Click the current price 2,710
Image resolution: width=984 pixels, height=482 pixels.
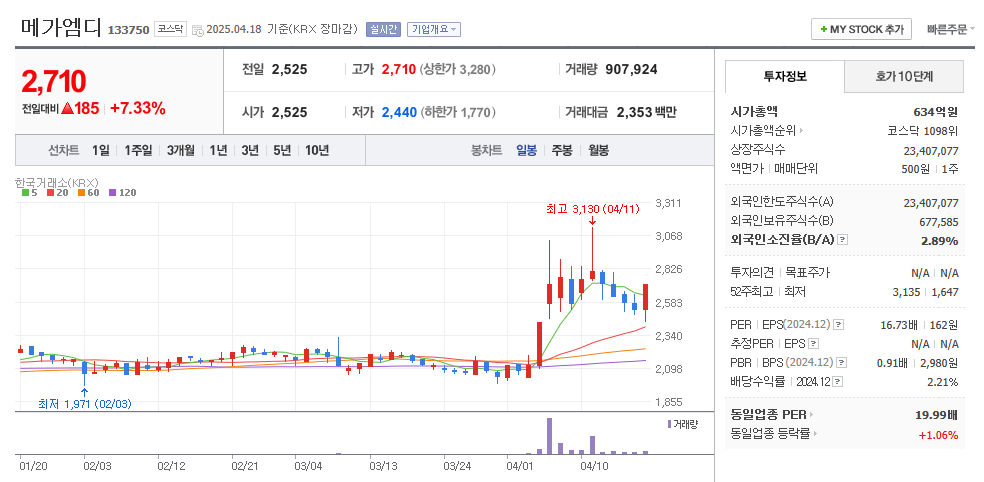[54, 82]
